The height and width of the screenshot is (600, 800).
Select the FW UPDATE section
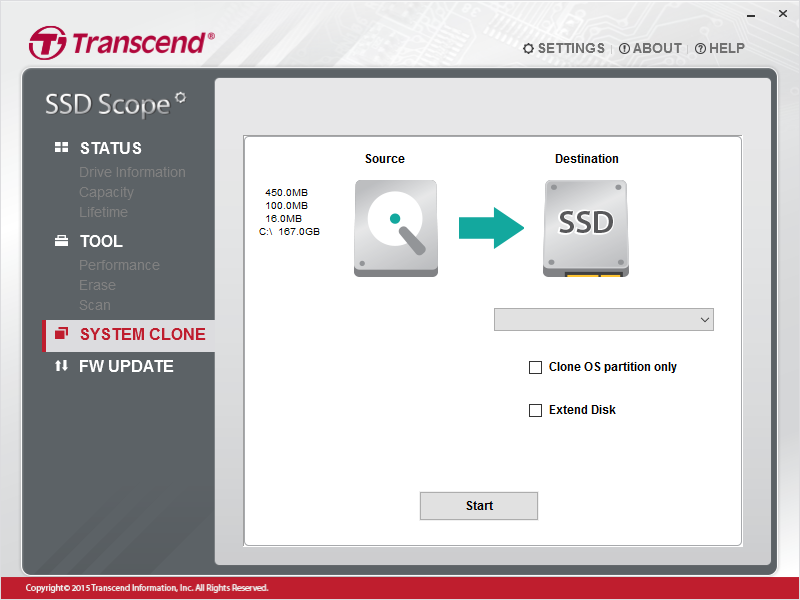126,366
